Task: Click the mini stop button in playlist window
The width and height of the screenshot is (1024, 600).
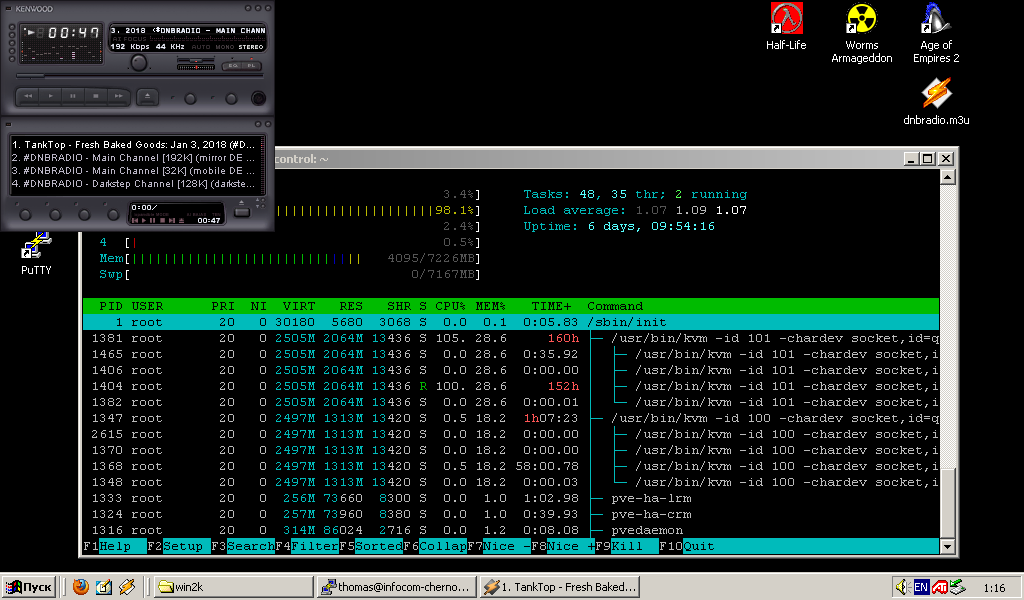Action: 163,221
